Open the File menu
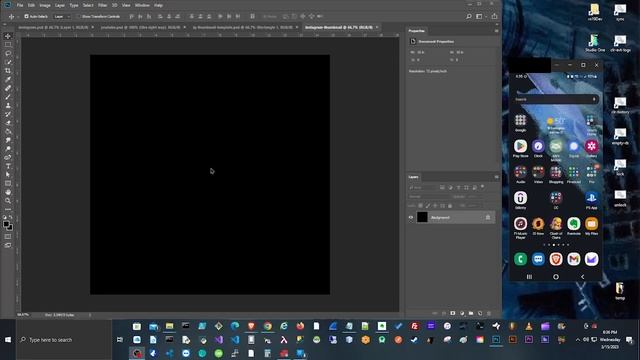The width and height of the screenshot is (640, 360). click(x=20, y=5)
